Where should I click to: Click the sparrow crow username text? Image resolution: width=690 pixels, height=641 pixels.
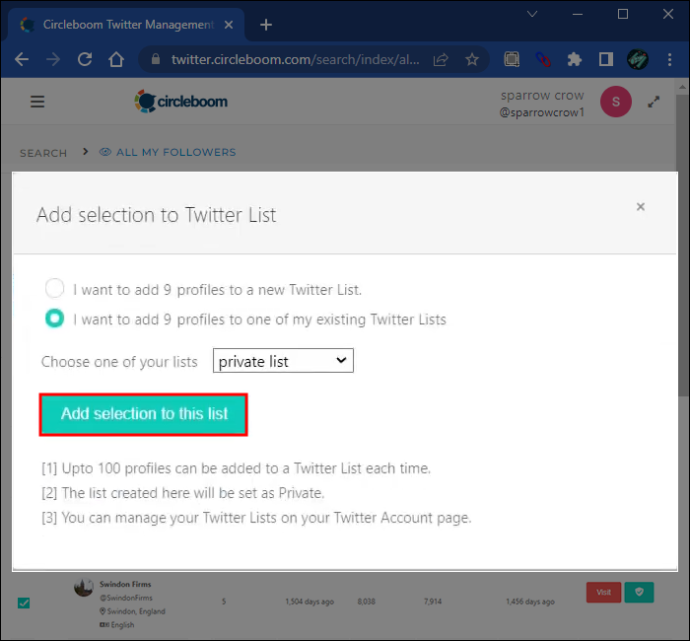[x=542, y=95]
